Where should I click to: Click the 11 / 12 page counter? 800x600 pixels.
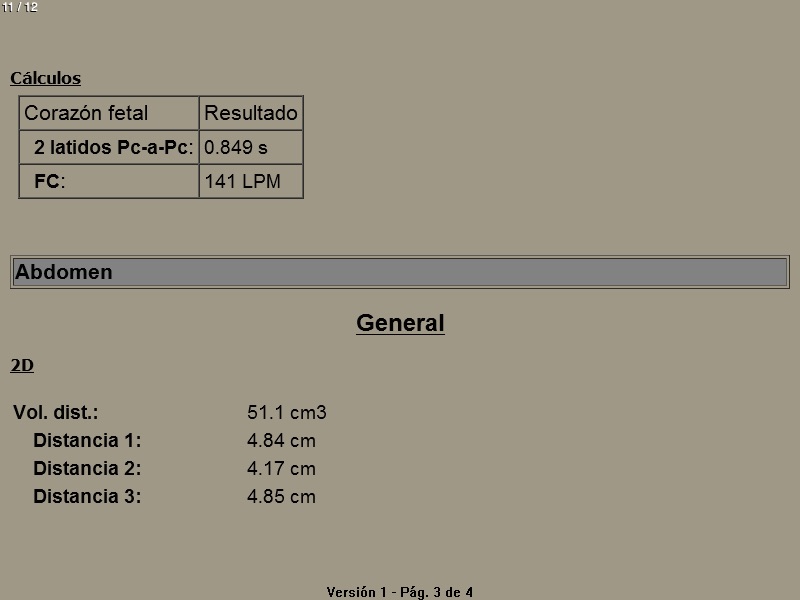tap(20, 7)
